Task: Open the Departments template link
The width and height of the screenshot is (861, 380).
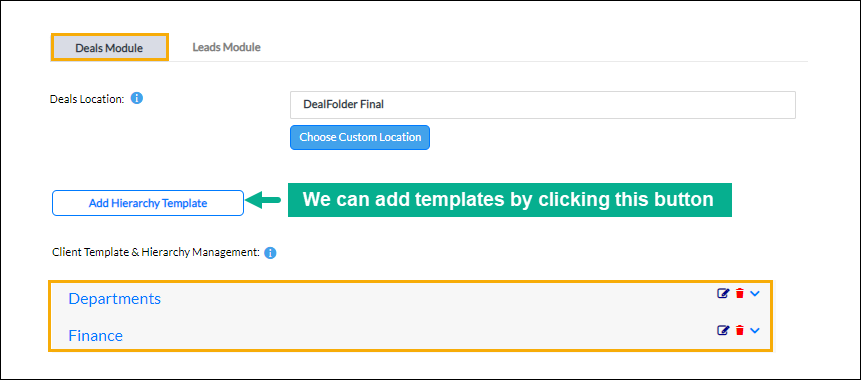Action: pos(114,299)
